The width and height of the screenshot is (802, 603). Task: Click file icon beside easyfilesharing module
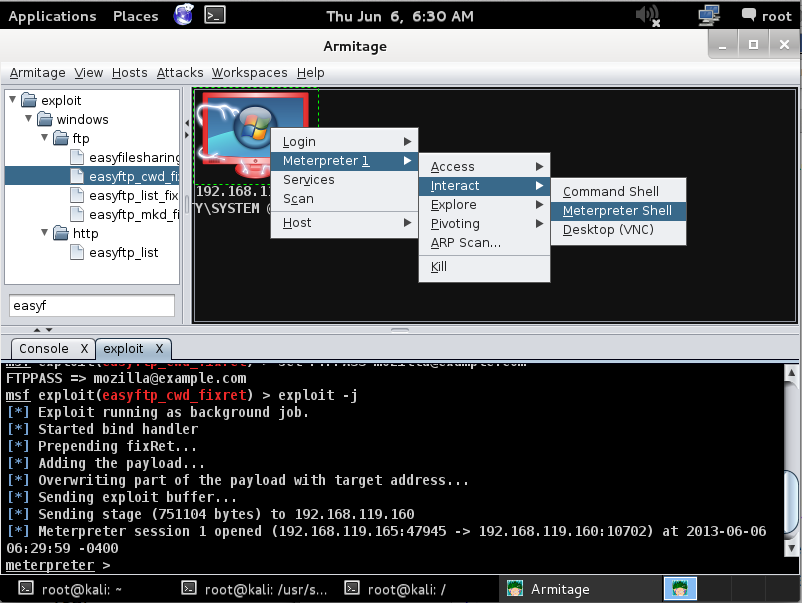click(77, 157)
